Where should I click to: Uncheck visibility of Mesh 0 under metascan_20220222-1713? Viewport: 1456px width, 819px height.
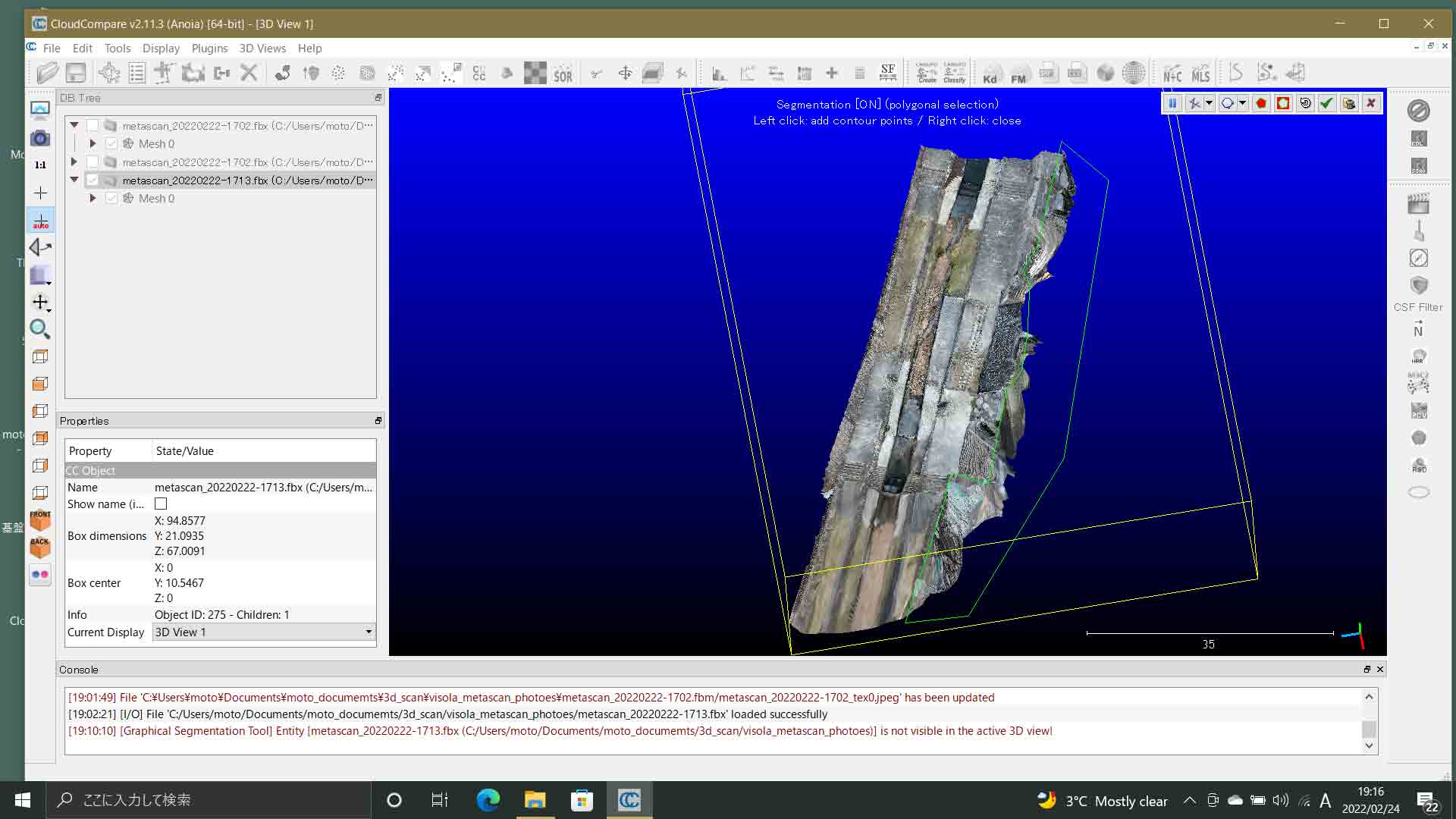111,198
